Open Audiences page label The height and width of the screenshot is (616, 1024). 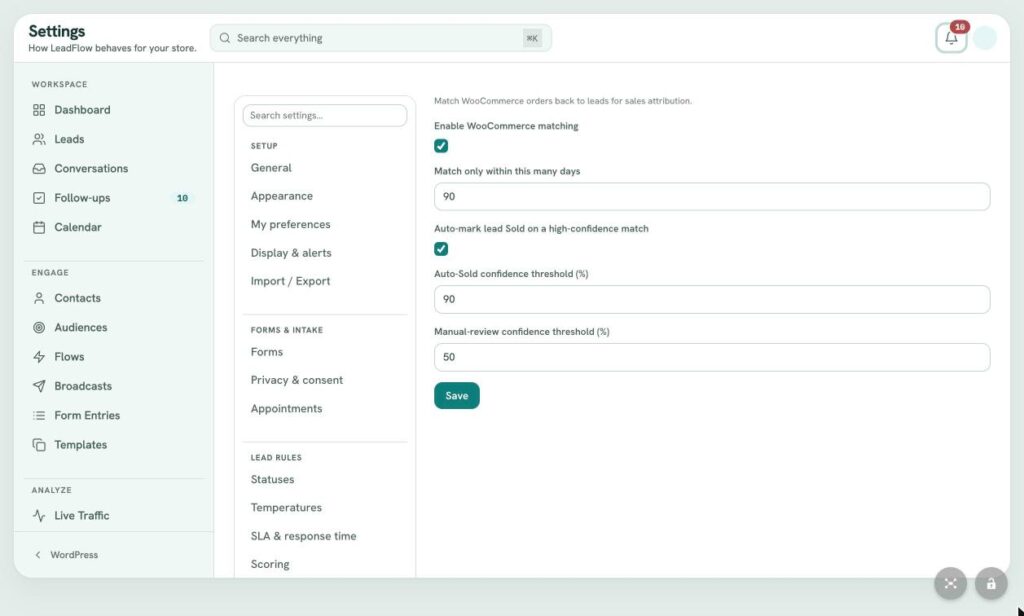tap(80, 327)
